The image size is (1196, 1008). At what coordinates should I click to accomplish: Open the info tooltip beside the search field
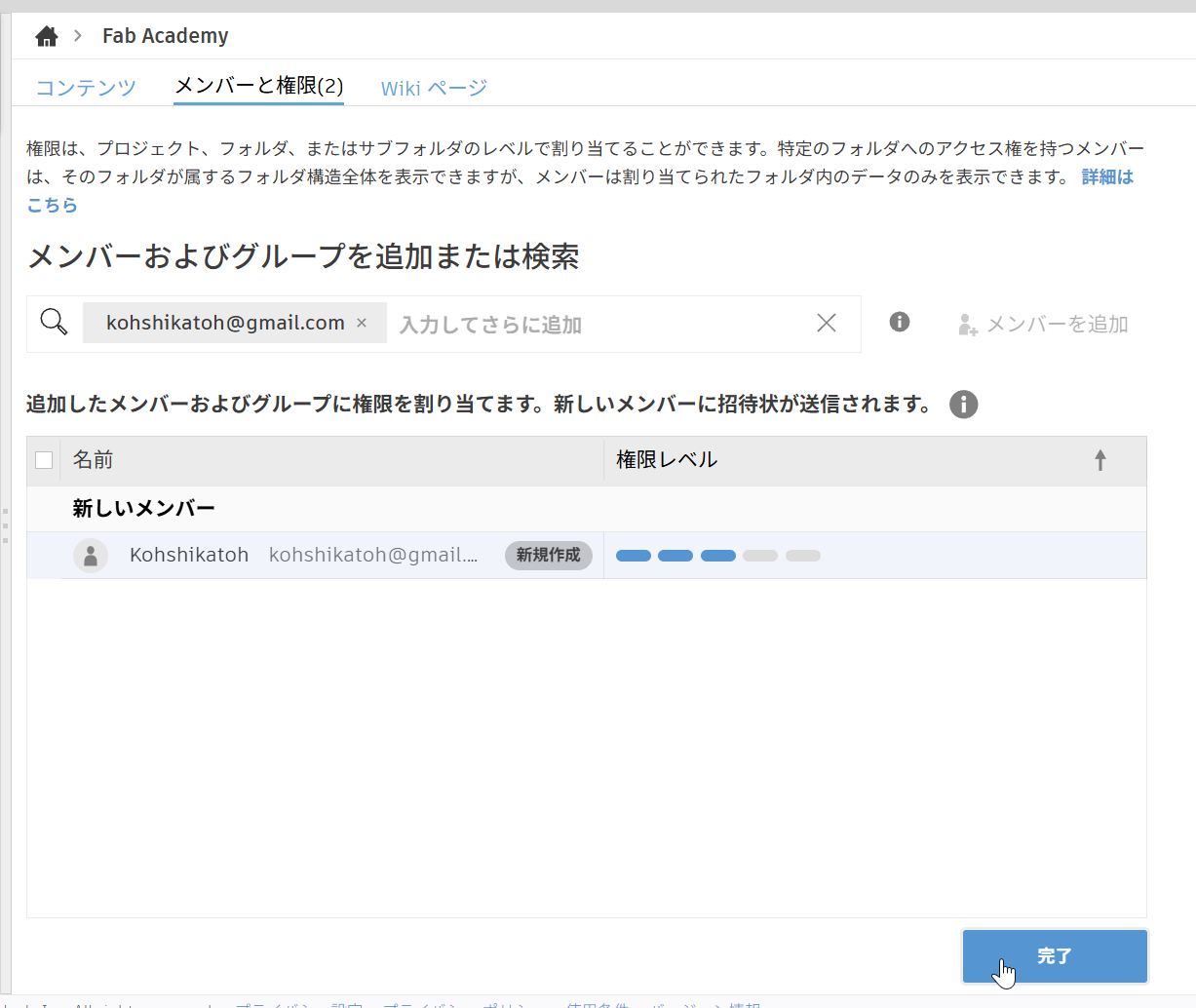(x=899, y=322)
